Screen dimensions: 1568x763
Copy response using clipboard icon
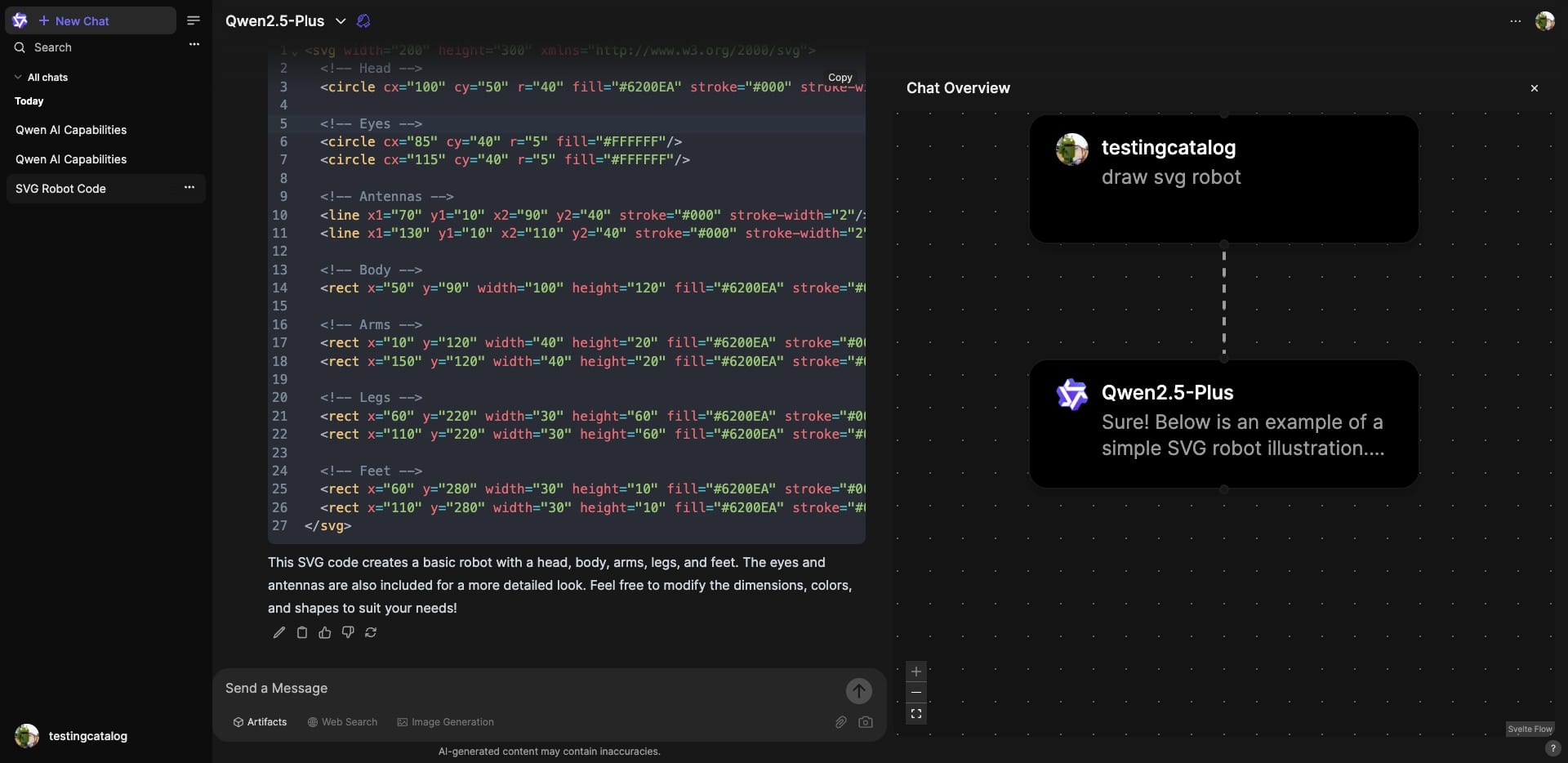coord(302,632)
